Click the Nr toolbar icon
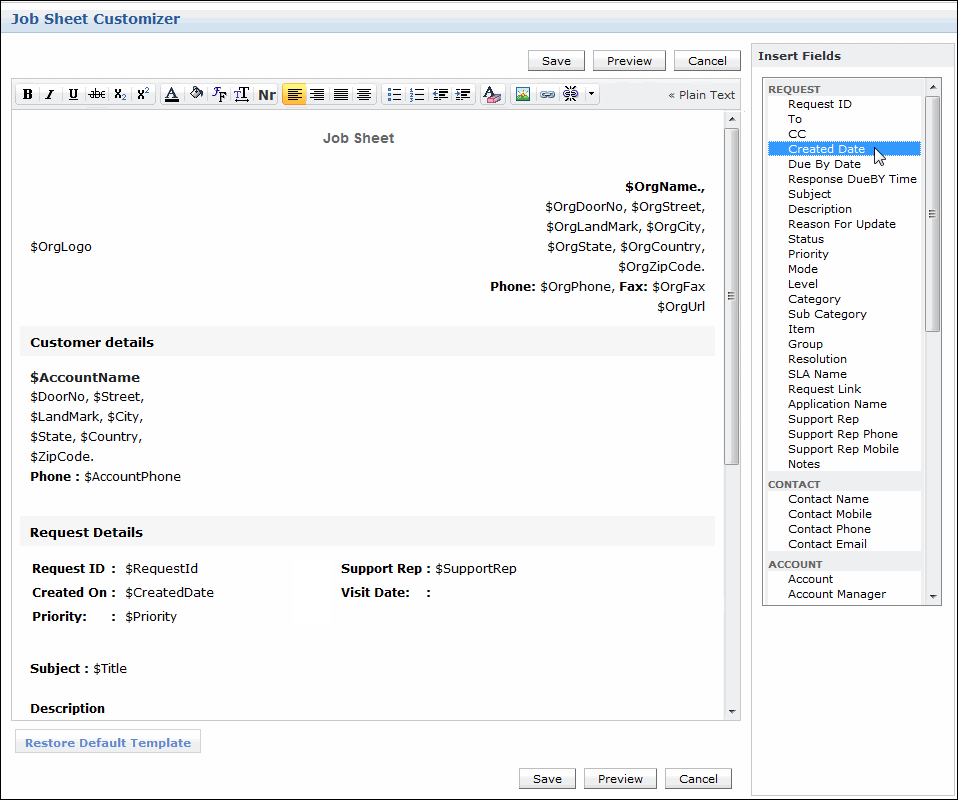 tap(267, 94)
